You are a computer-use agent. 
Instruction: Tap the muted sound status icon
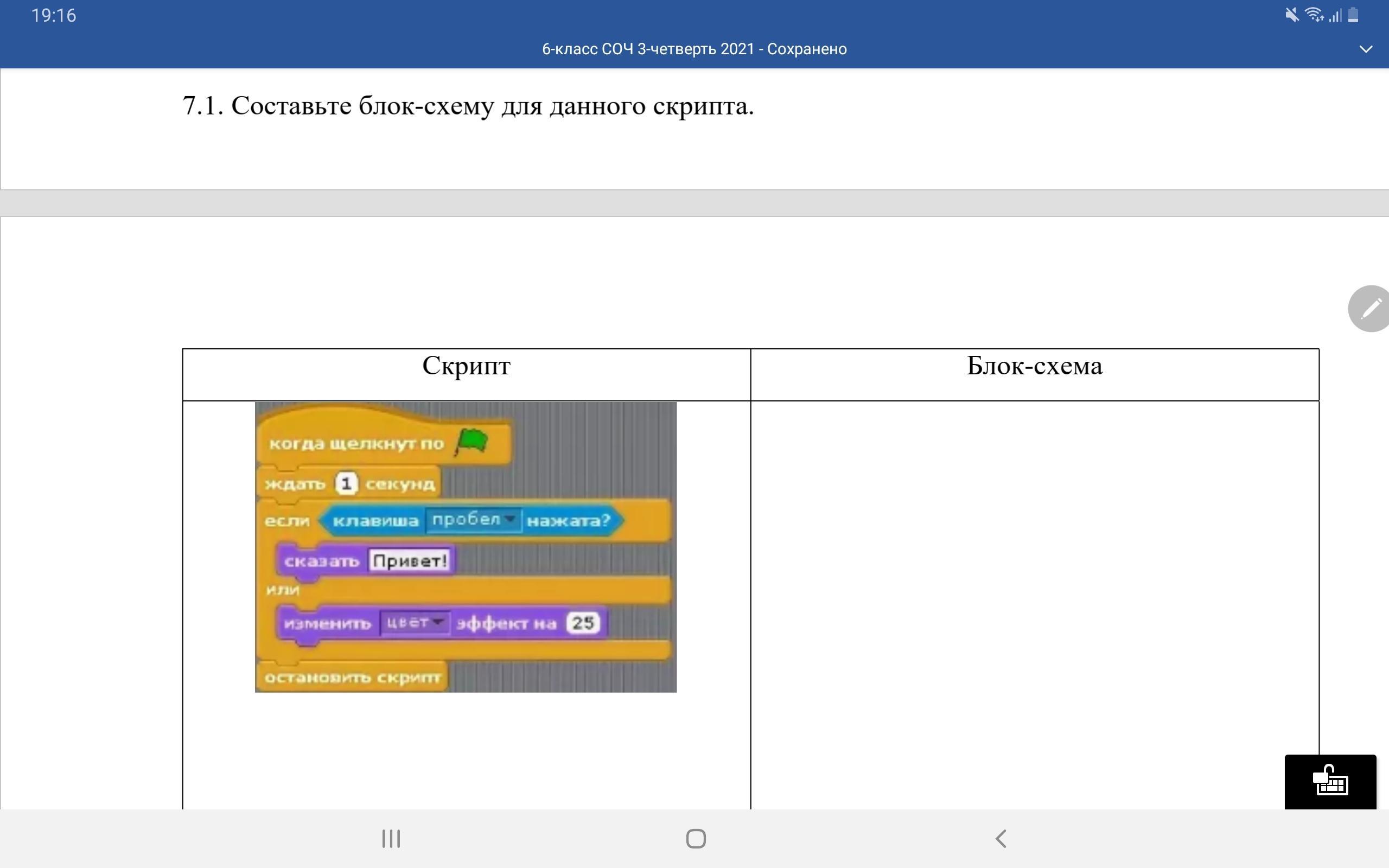1291,15
